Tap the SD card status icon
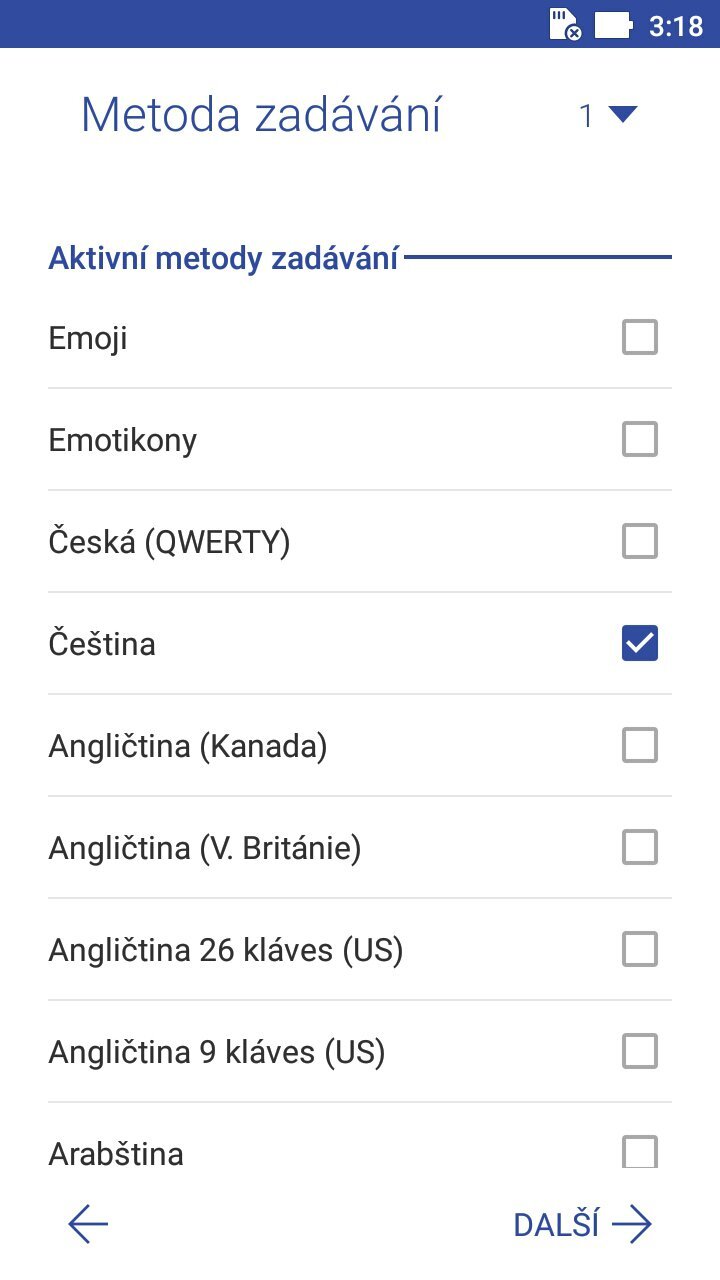Screen dimensions: 720x1280 tap(566, 24)
